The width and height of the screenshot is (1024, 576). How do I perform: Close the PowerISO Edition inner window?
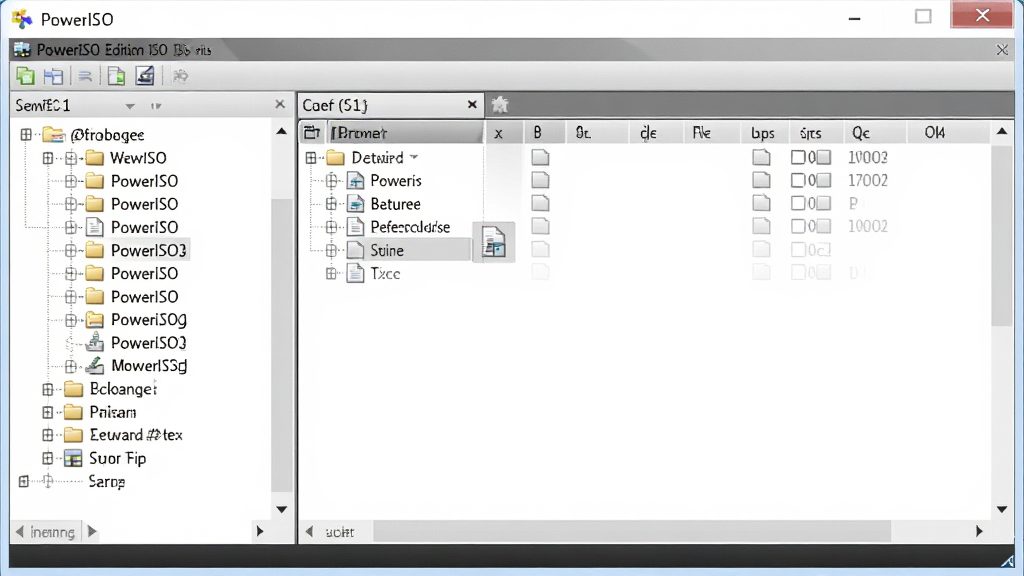point(1002,50)
